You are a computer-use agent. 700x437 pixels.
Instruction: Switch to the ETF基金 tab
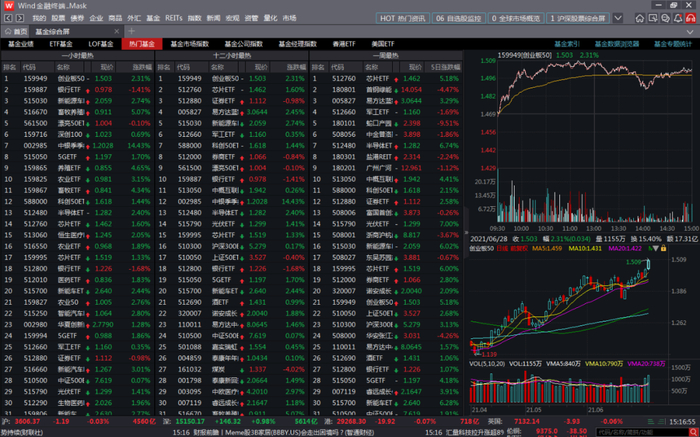point(61,44)
